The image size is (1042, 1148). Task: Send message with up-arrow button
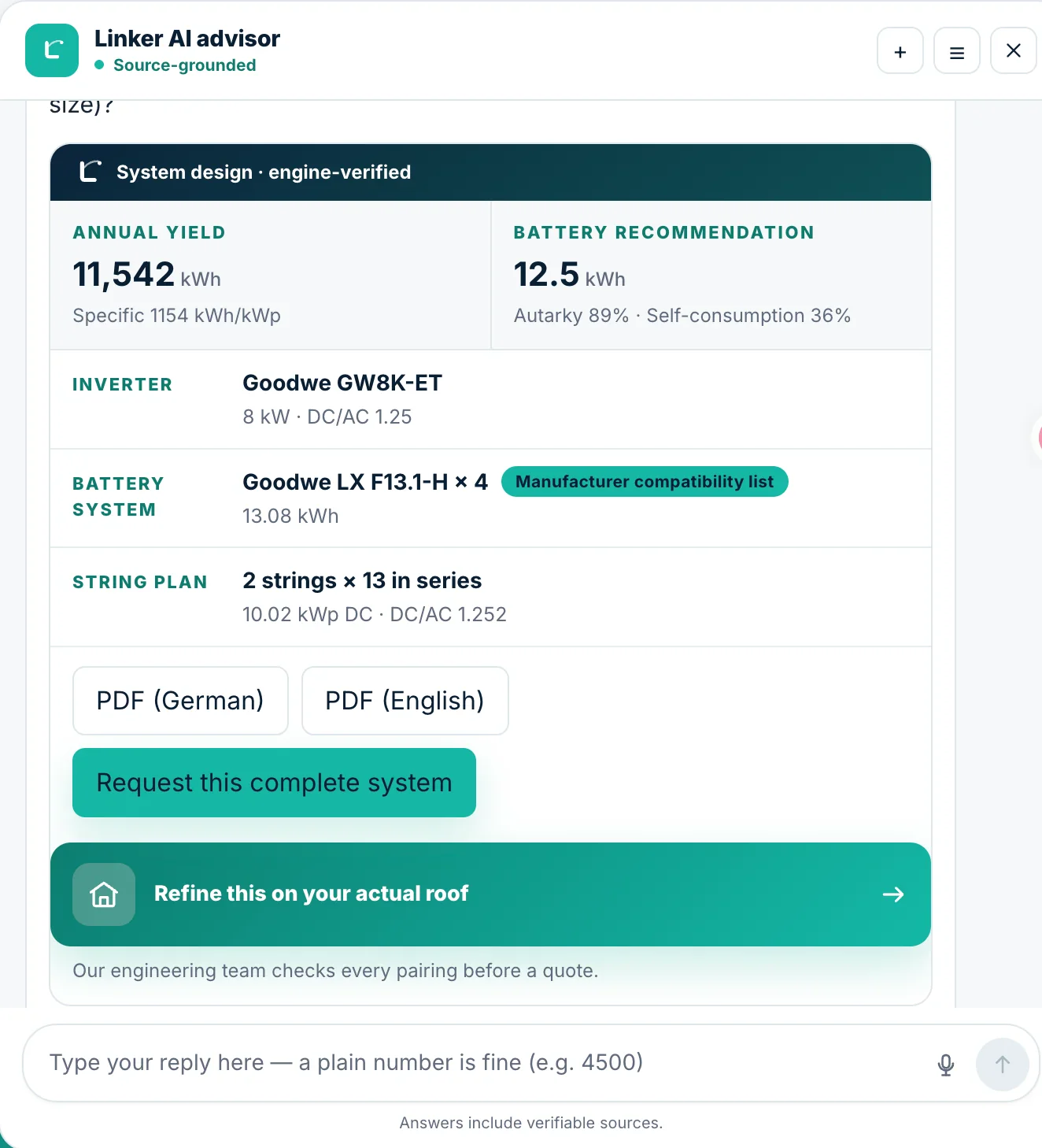(1003, 1065)
